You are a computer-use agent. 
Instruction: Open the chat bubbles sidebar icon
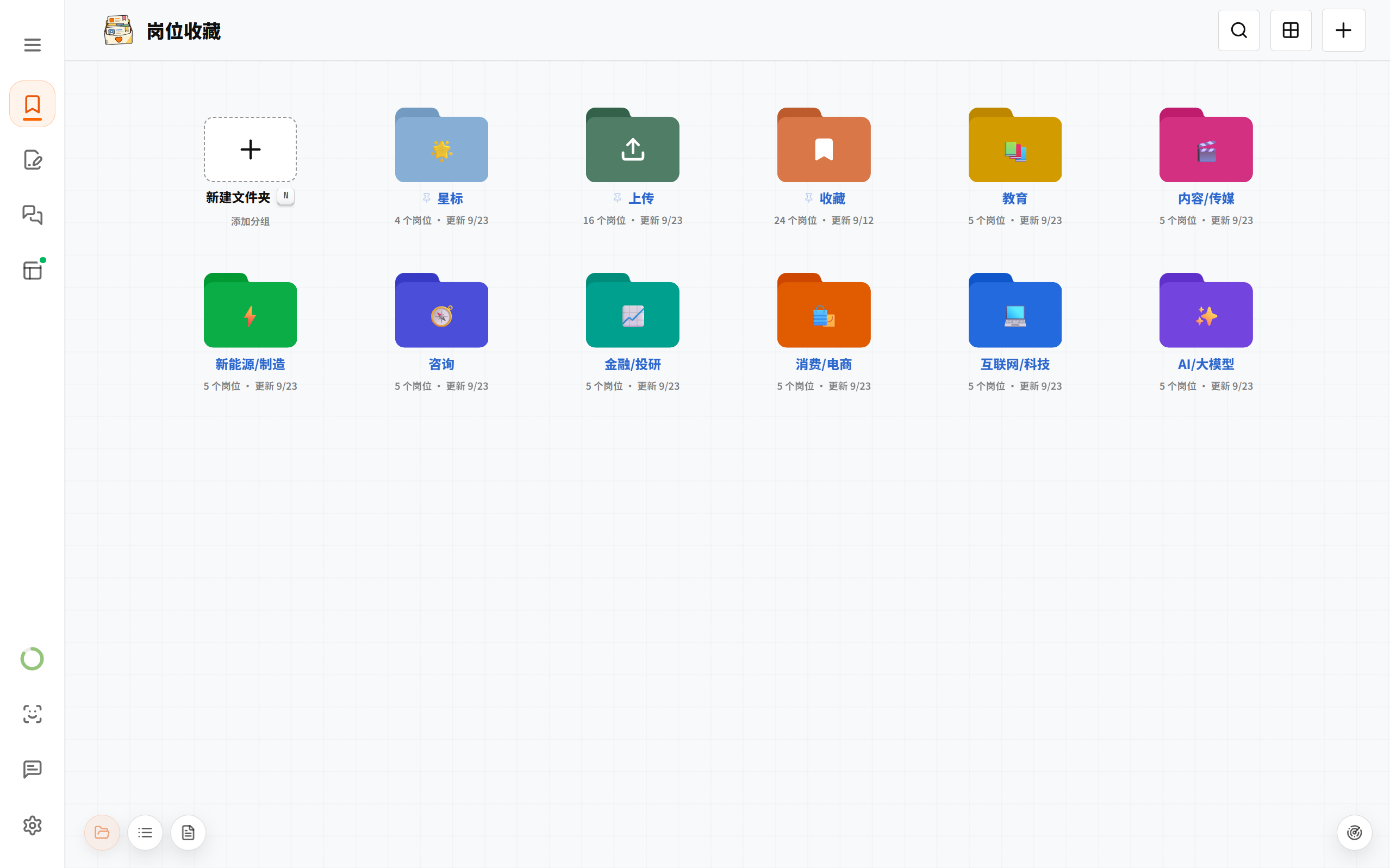pyautogui.click(x=32, y=215)
